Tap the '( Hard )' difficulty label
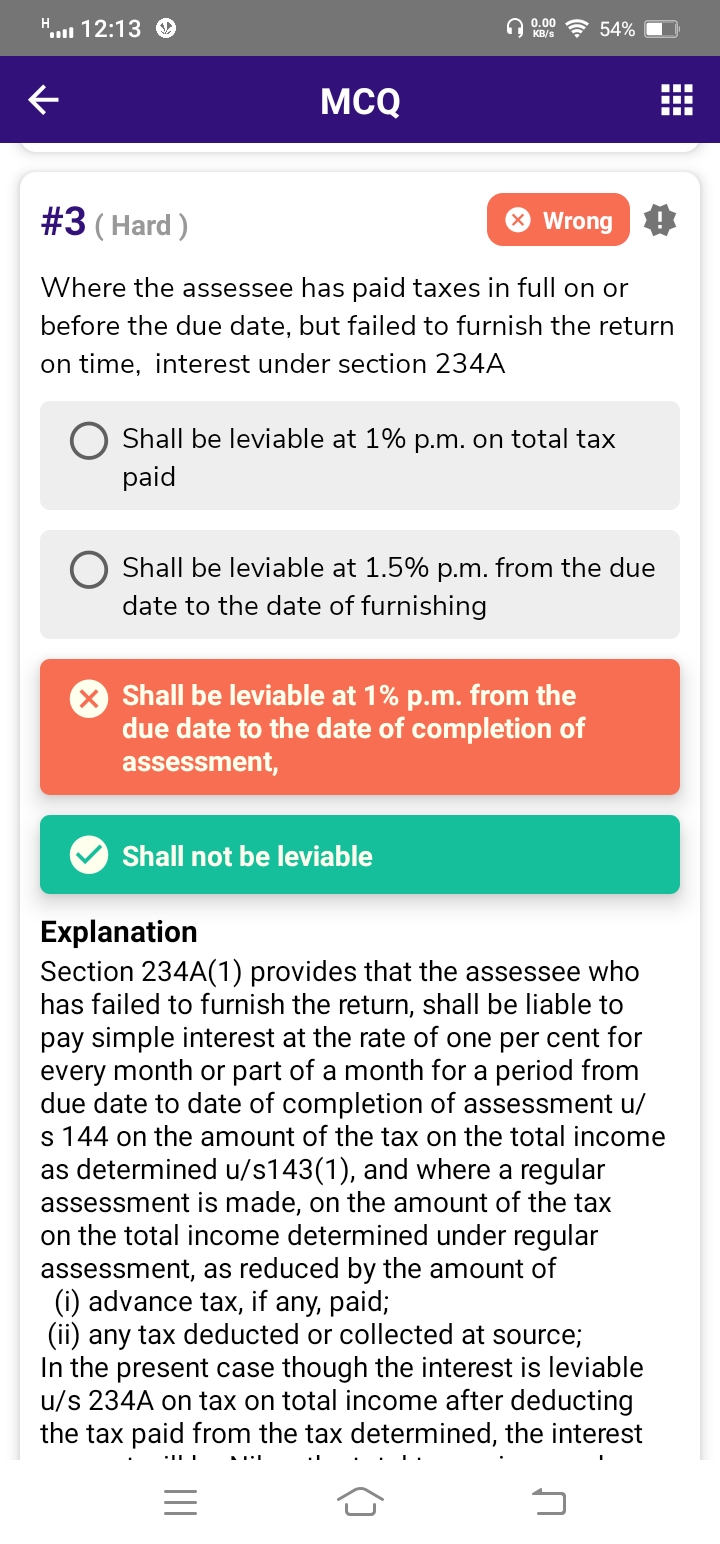720x1544 pixels. click(141, 225)
